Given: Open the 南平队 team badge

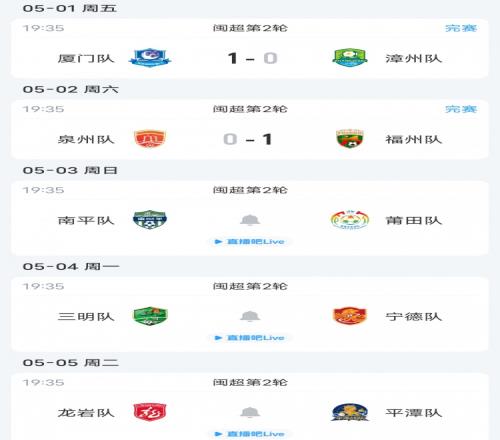Looking at the screenshot, I should pyautogui.click(x=150, y=220).
